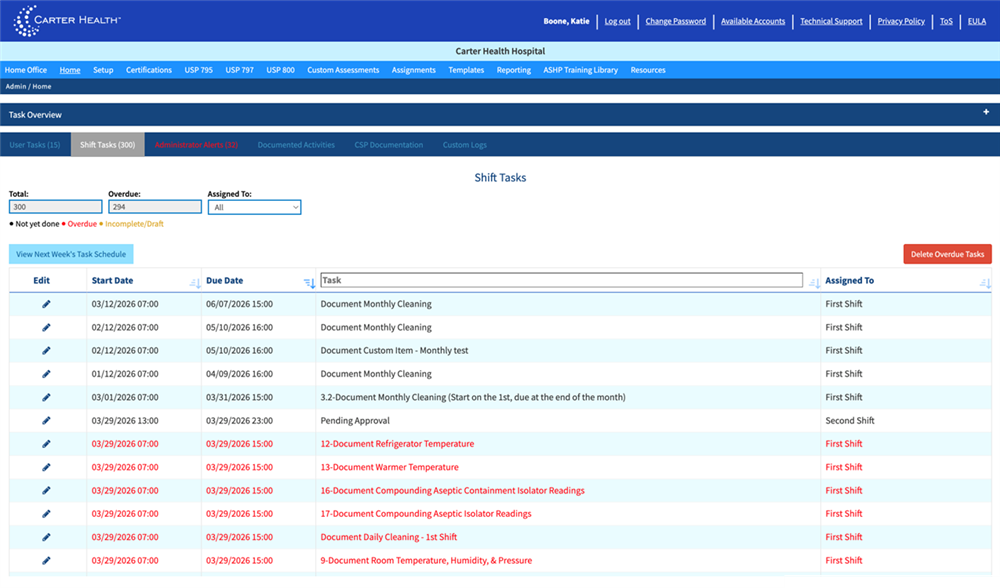
Task: Sort by Due Date using sort icon
Action: (308, 283)
